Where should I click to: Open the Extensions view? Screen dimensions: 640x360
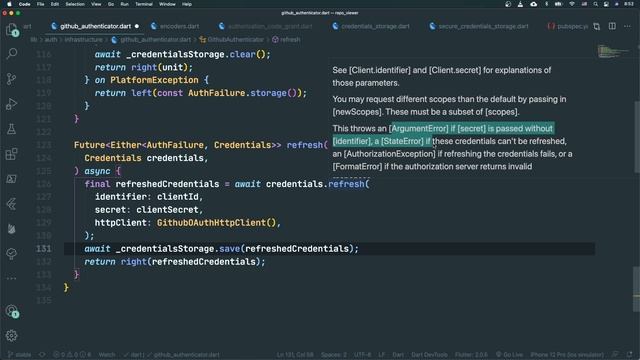pos(12,154)
